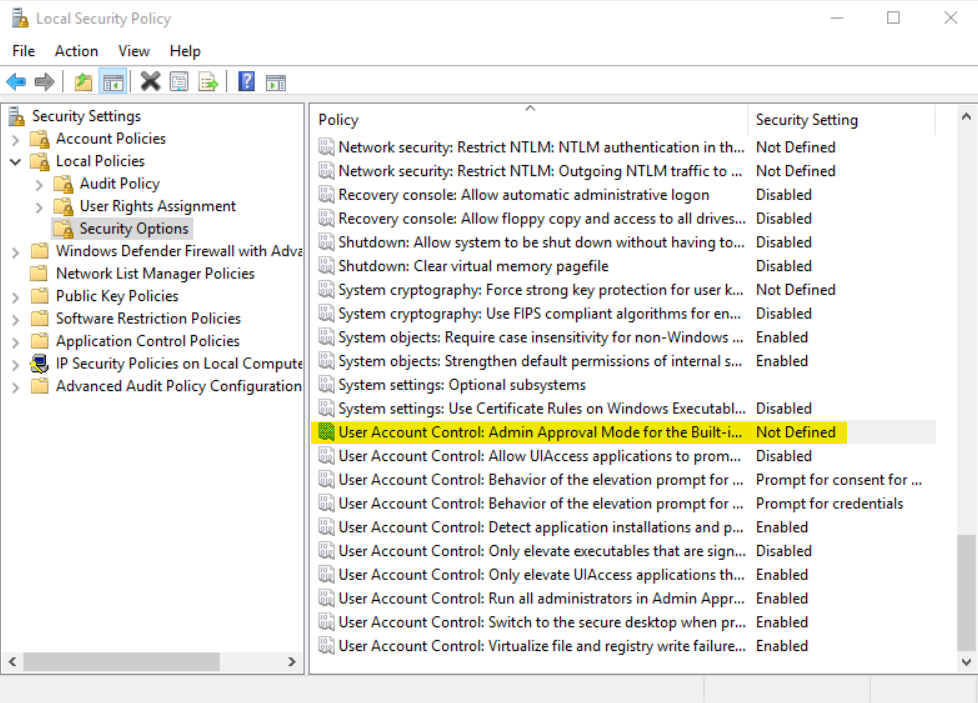
Task: Toggle the Show/Hide Console Tree icon
Action: click(x=114, y=82)
